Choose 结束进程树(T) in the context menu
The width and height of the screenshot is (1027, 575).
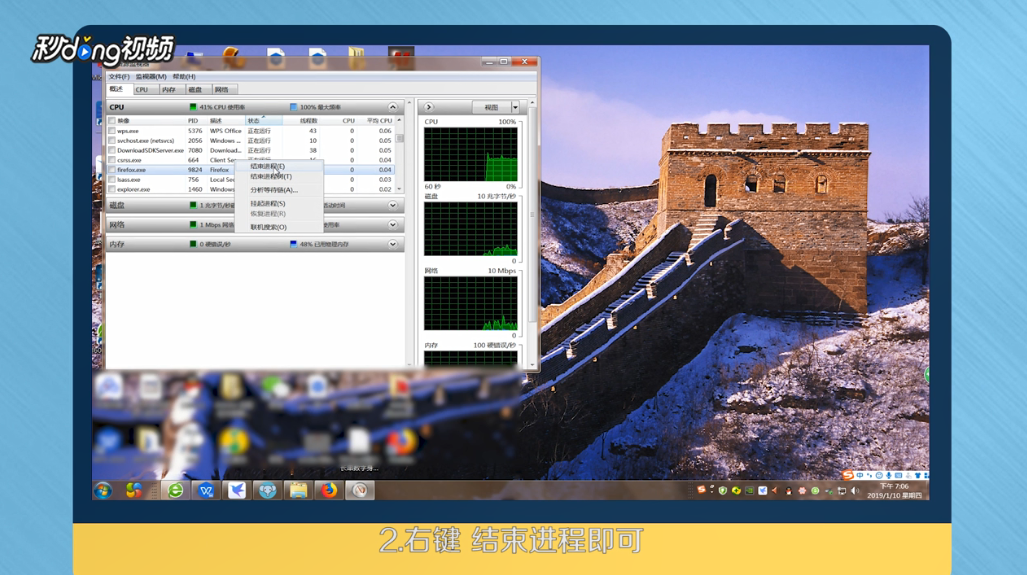[271, 176]
